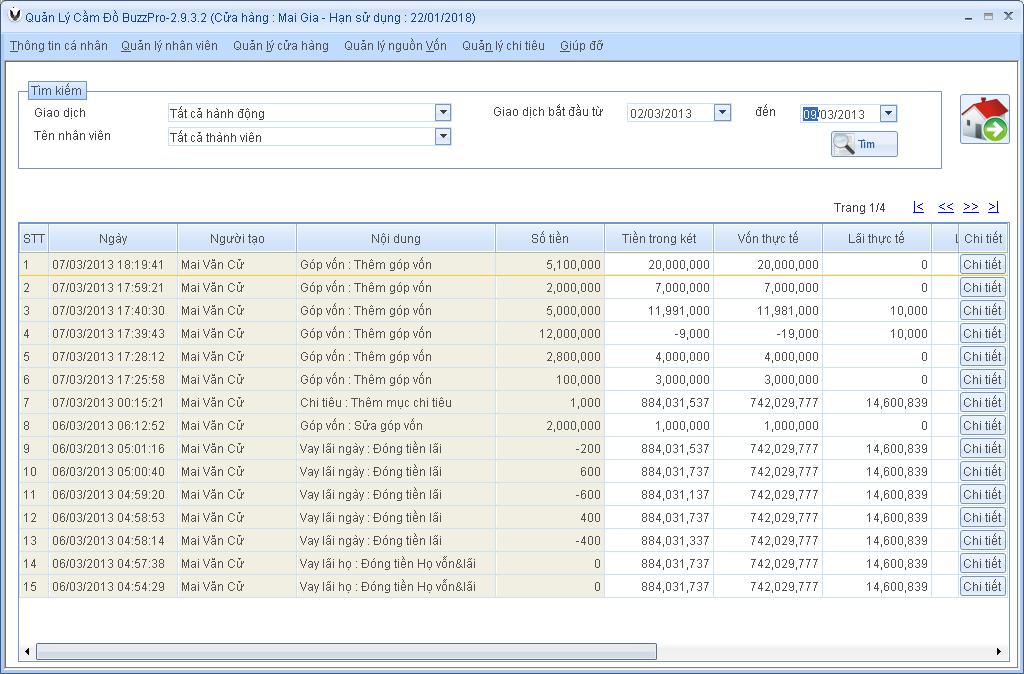Open the Quản lý nhân viên menu
The image size is (1024, 674).
click(x=169, y=46)
